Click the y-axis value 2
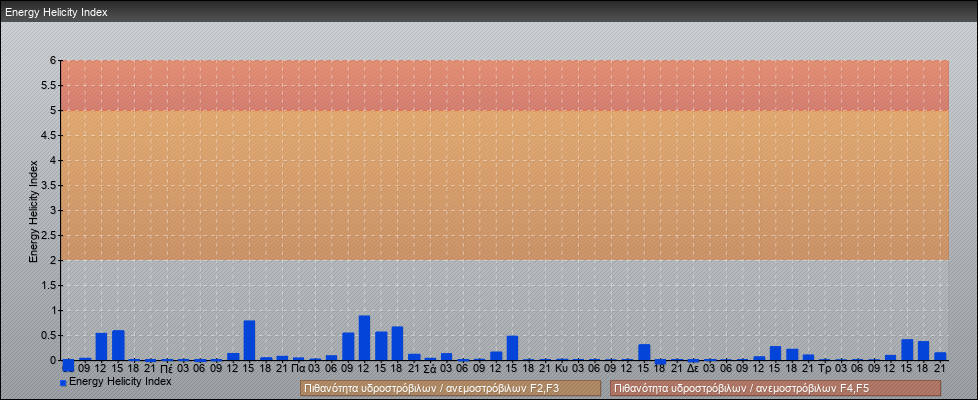This screenshot has height=400, width=978. click(x=54, y=260)
